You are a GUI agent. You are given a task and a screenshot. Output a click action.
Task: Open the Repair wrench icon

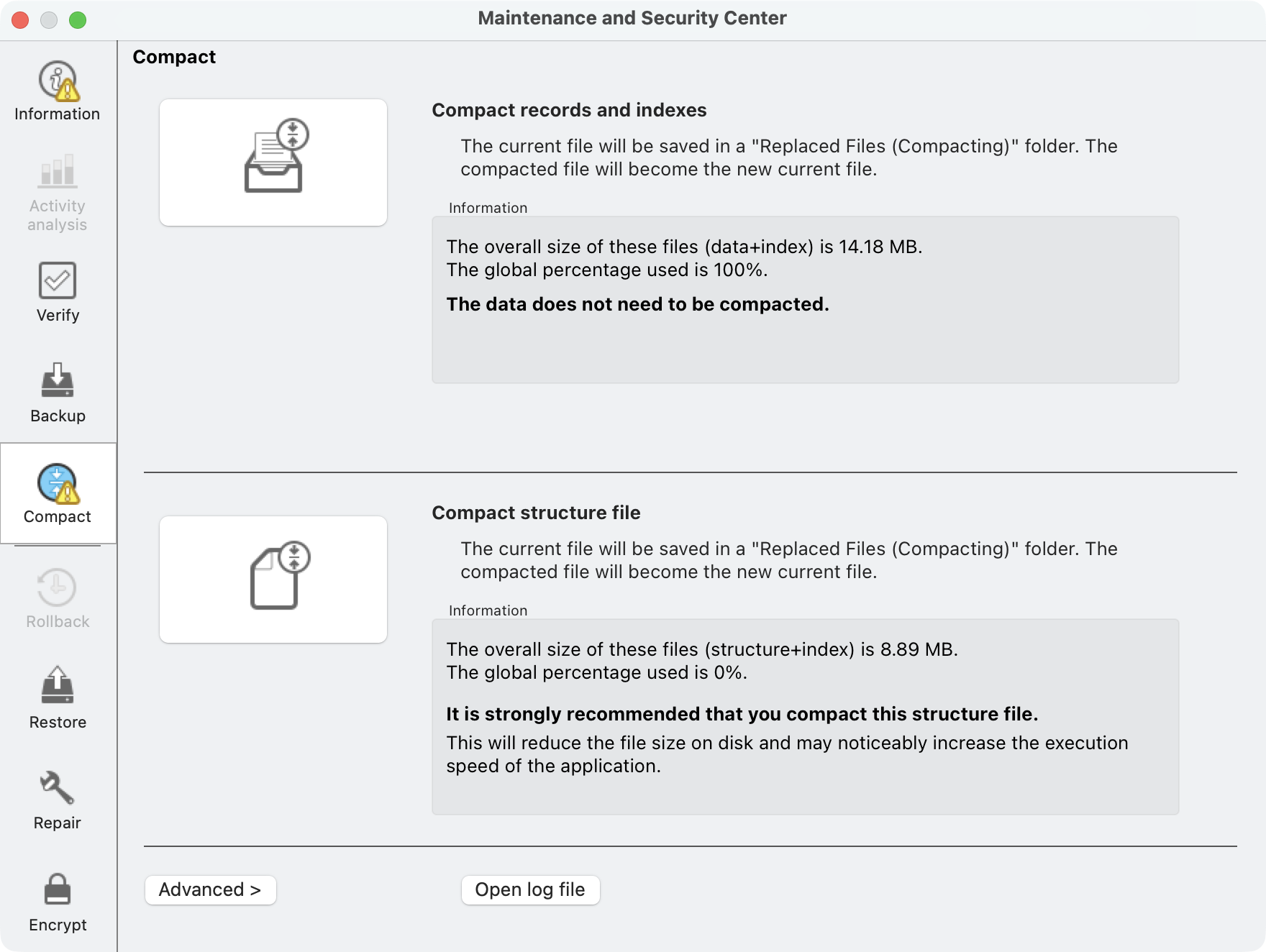pos(58,788)
